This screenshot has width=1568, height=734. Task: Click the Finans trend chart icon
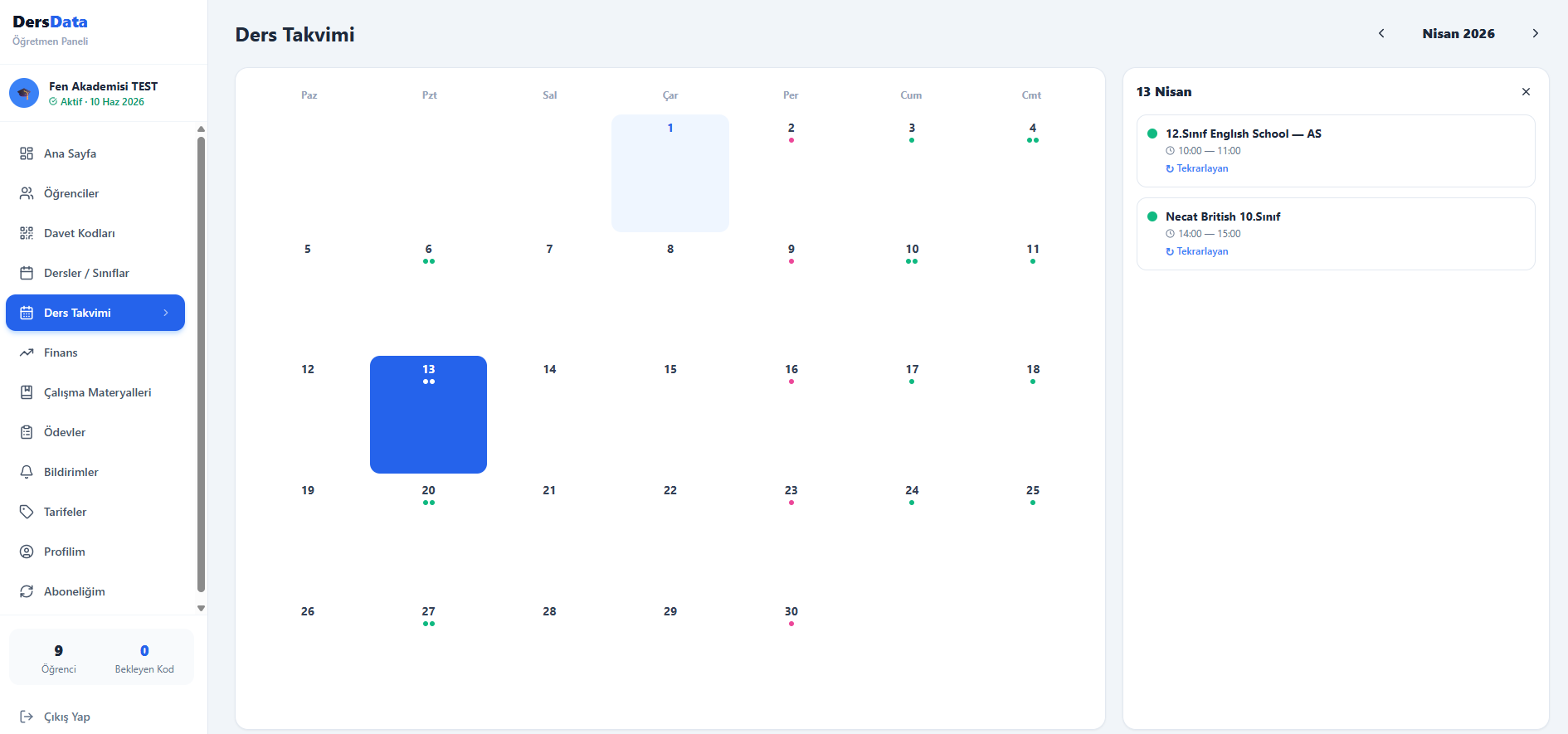pos(27,352)
